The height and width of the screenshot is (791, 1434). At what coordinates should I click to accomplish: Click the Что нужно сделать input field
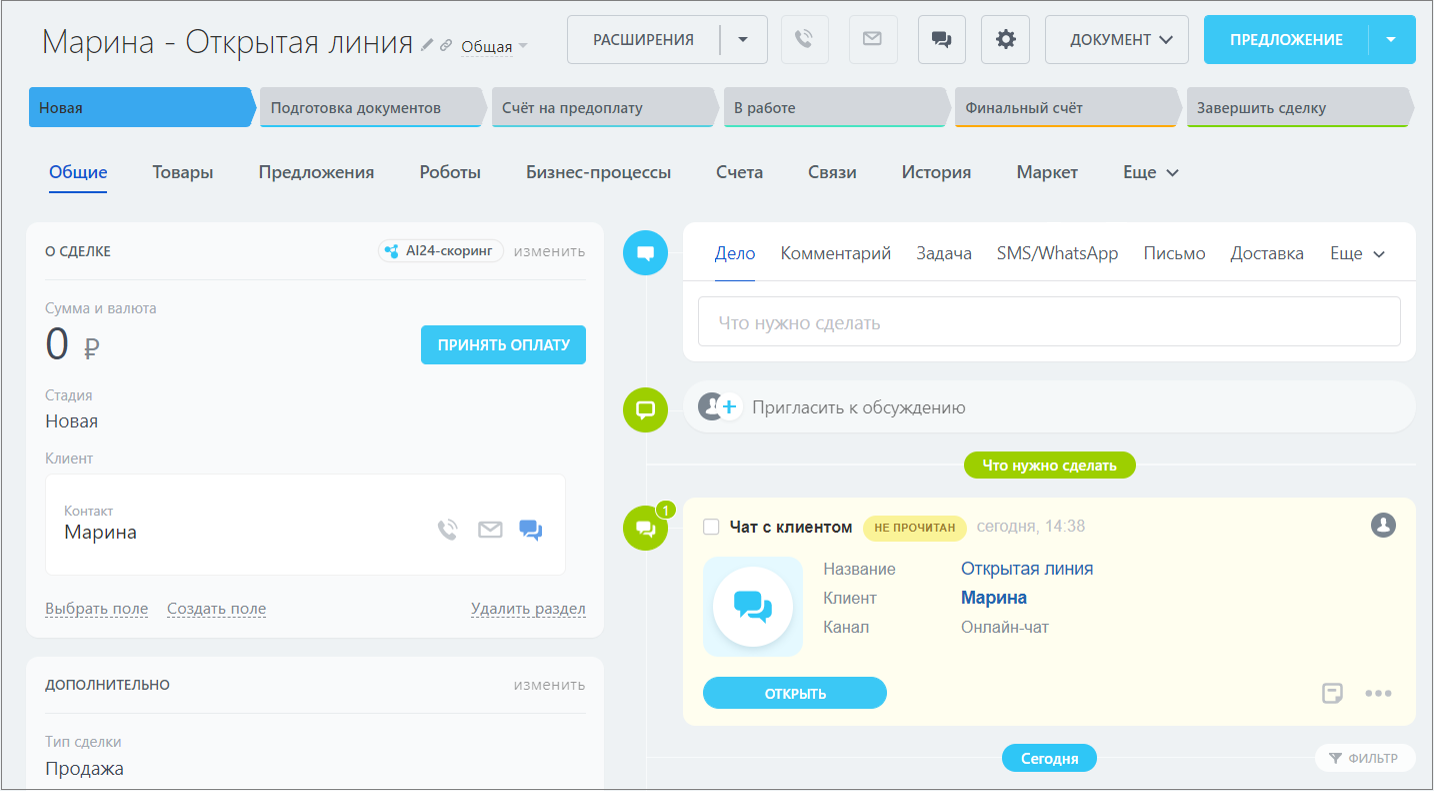point(1049,322)
